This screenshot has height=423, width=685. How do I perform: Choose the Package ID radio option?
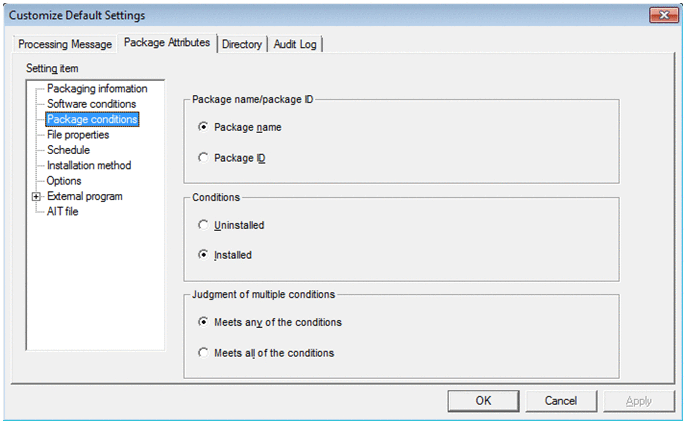[204, 158]
